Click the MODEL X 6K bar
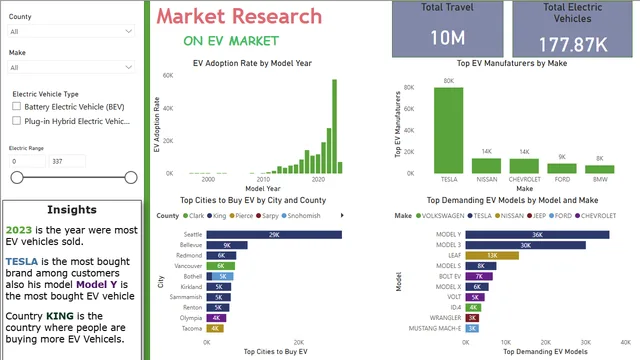640x360 pixels. click(x=477, y=287)
